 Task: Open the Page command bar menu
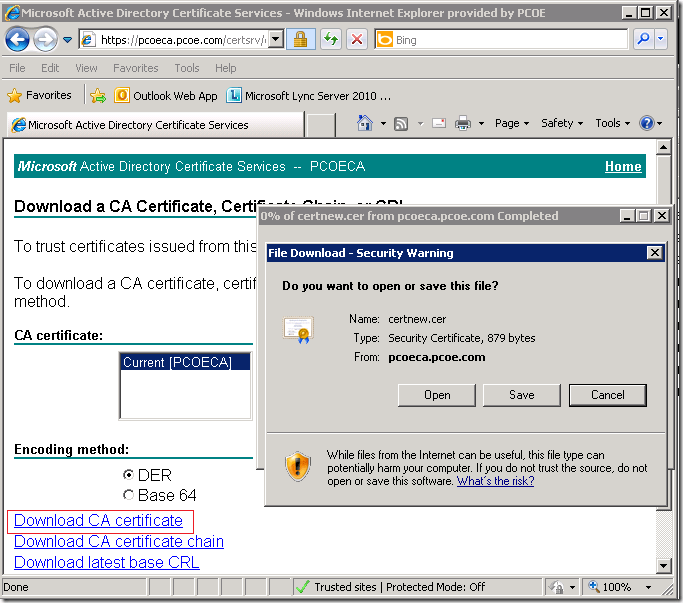pyautogui.click(x=512, y=123)
